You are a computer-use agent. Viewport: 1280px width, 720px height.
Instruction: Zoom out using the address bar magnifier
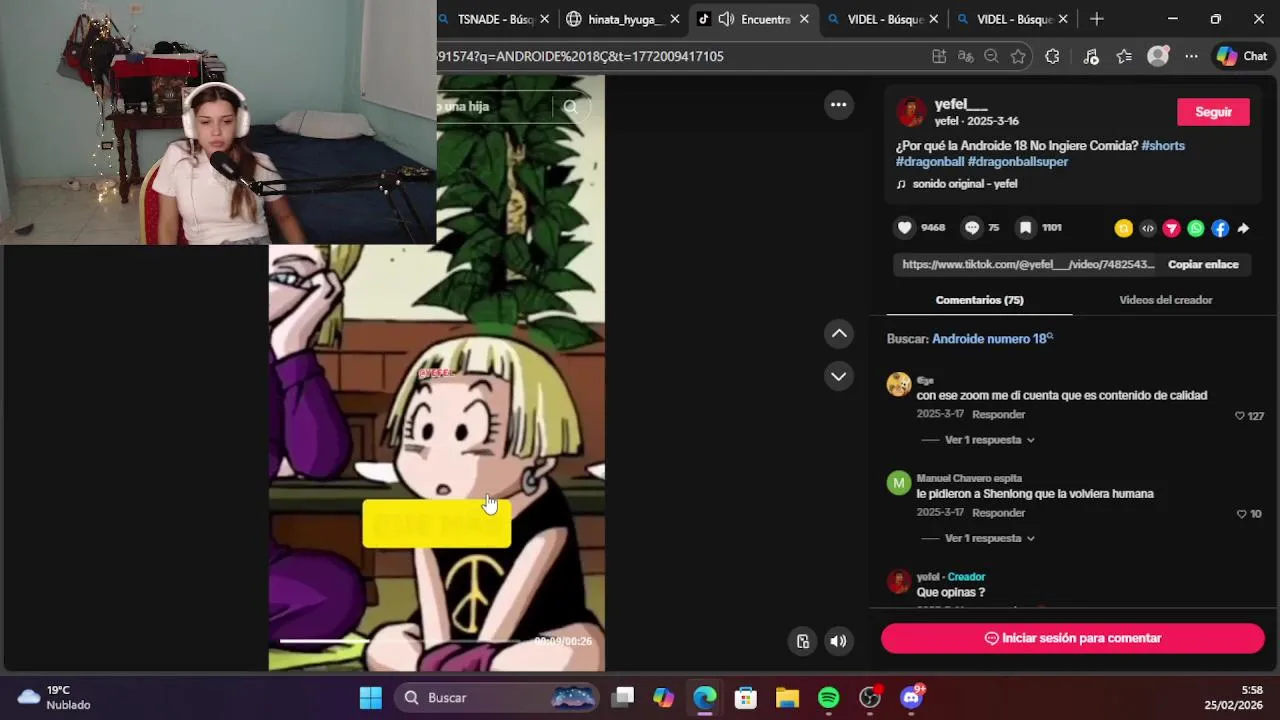click(991, 57)
